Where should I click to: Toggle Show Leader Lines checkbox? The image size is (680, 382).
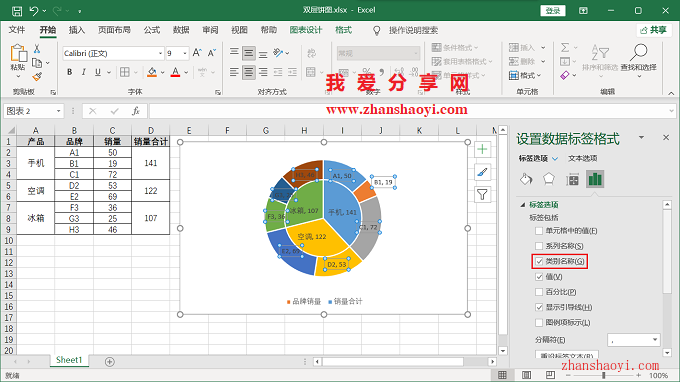tap(539, 307)
